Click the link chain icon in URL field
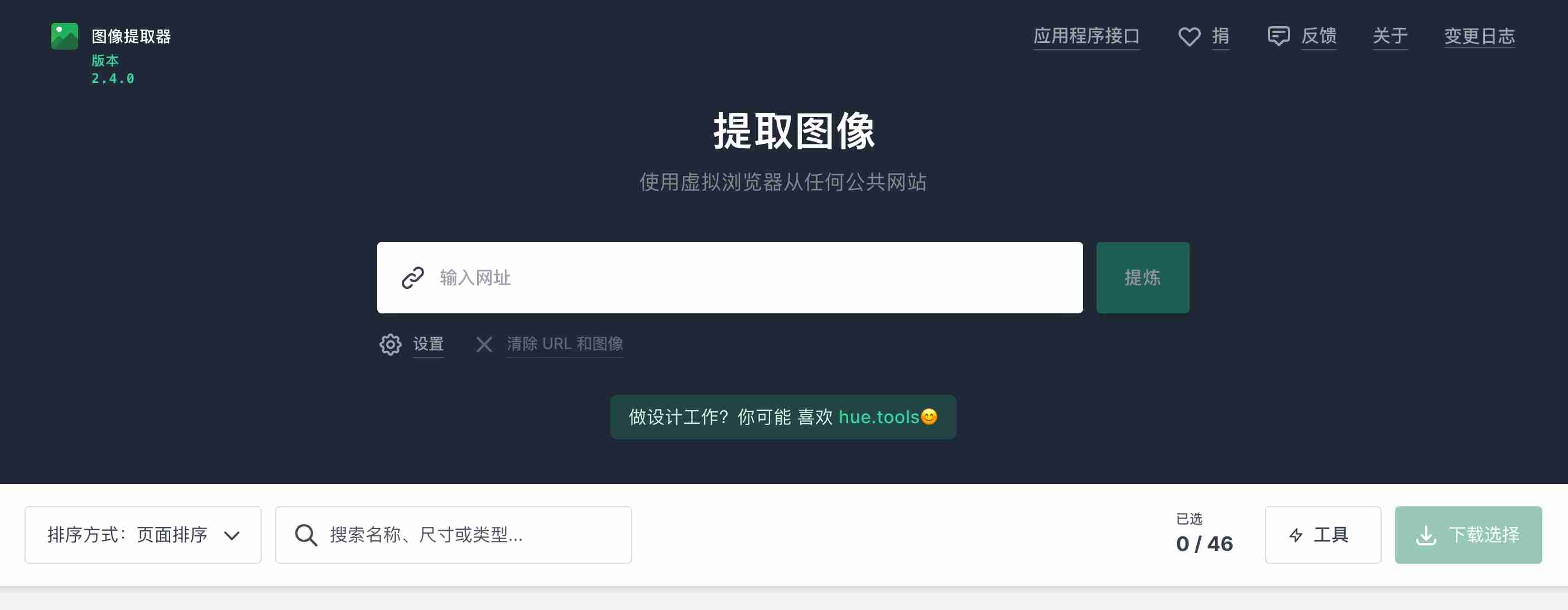Image resolution: width=1568 pixels, height=610 pixels. [413, 278]
